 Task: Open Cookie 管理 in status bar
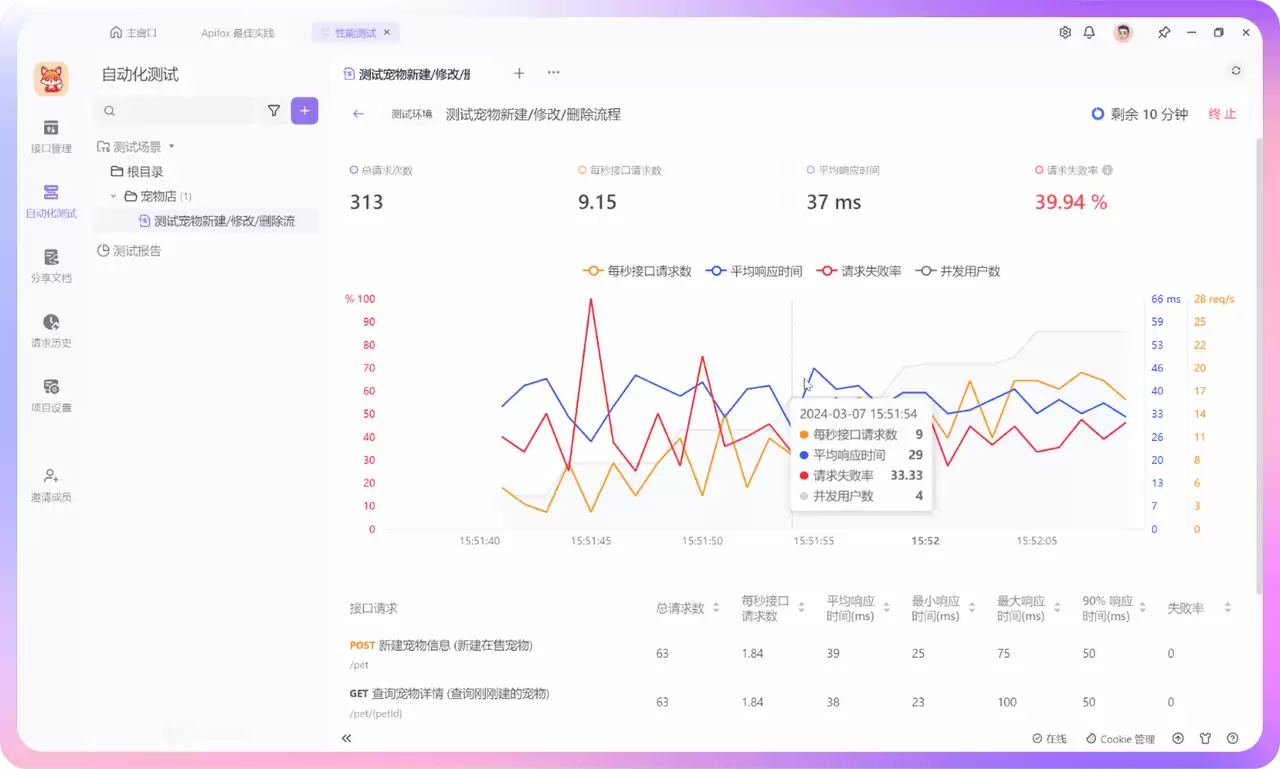pyautogui.click(x=1120, y=739)
